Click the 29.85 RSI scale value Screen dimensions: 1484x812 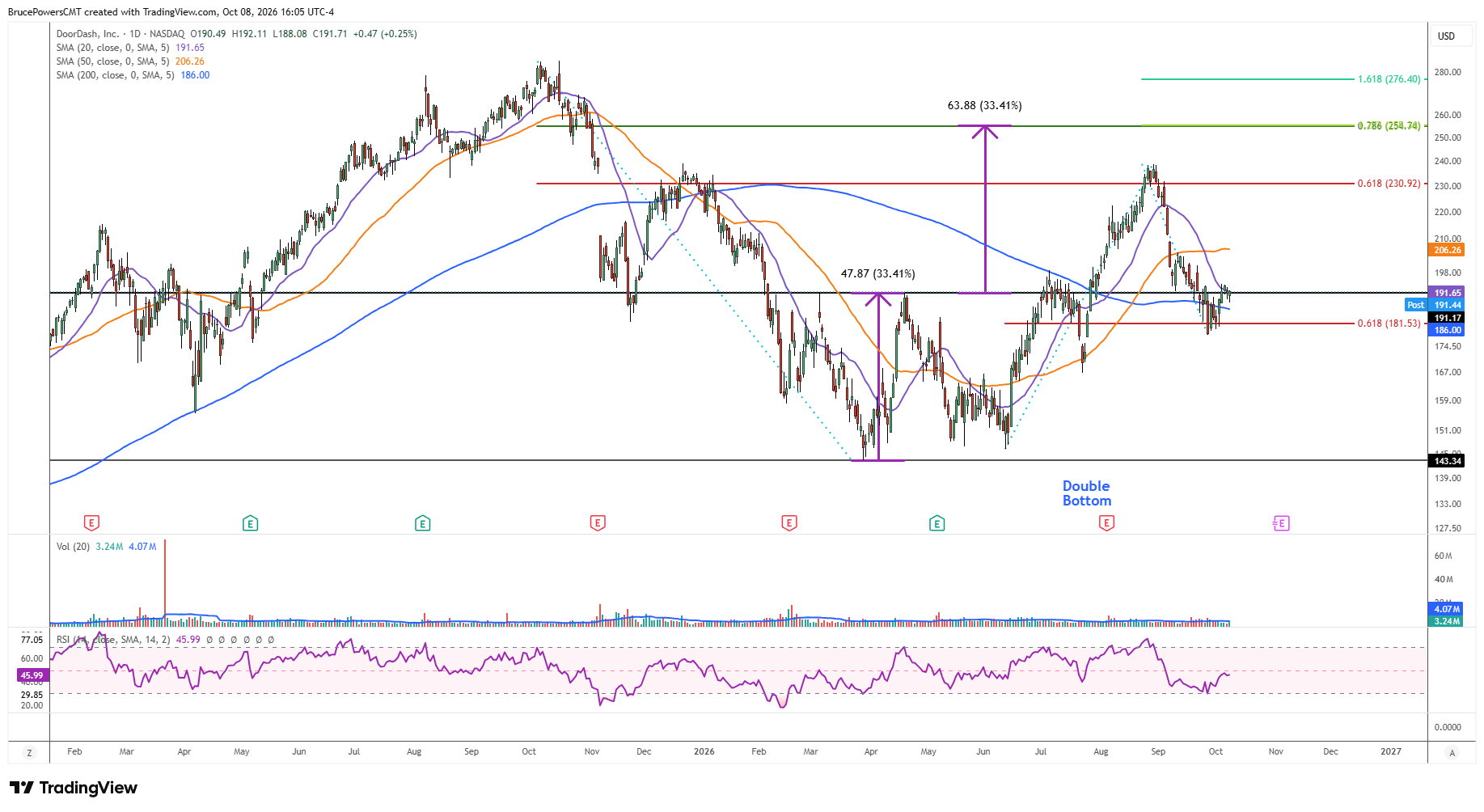[x=32, y=694]
